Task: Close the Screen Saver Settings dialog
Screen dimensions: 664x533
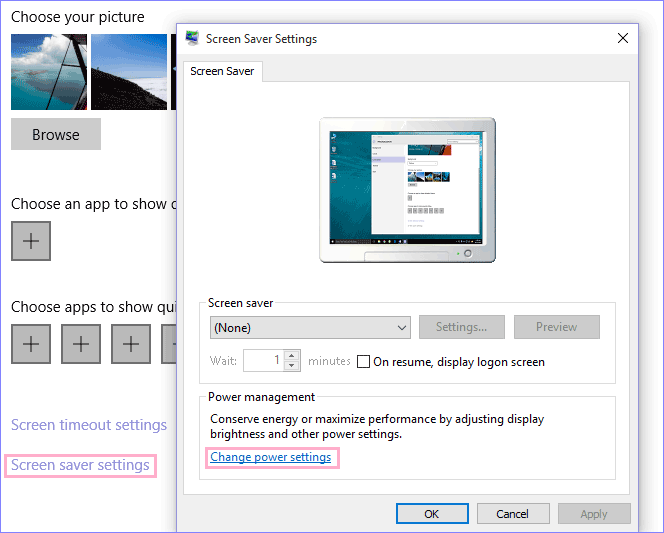Action: pos(623,39)
